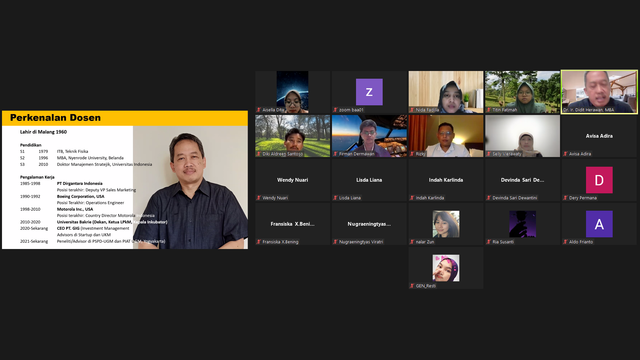Viewport: 640px width, 360px height.
Task: Select Selly's video tile
Action: click(522, 136)
